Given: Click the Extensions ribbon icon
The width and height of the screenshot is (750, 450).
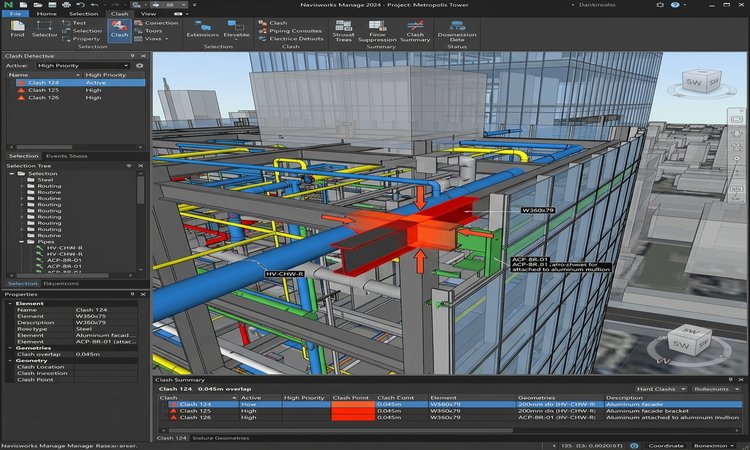Looking at the screenshot, I should tap(203, 29).
